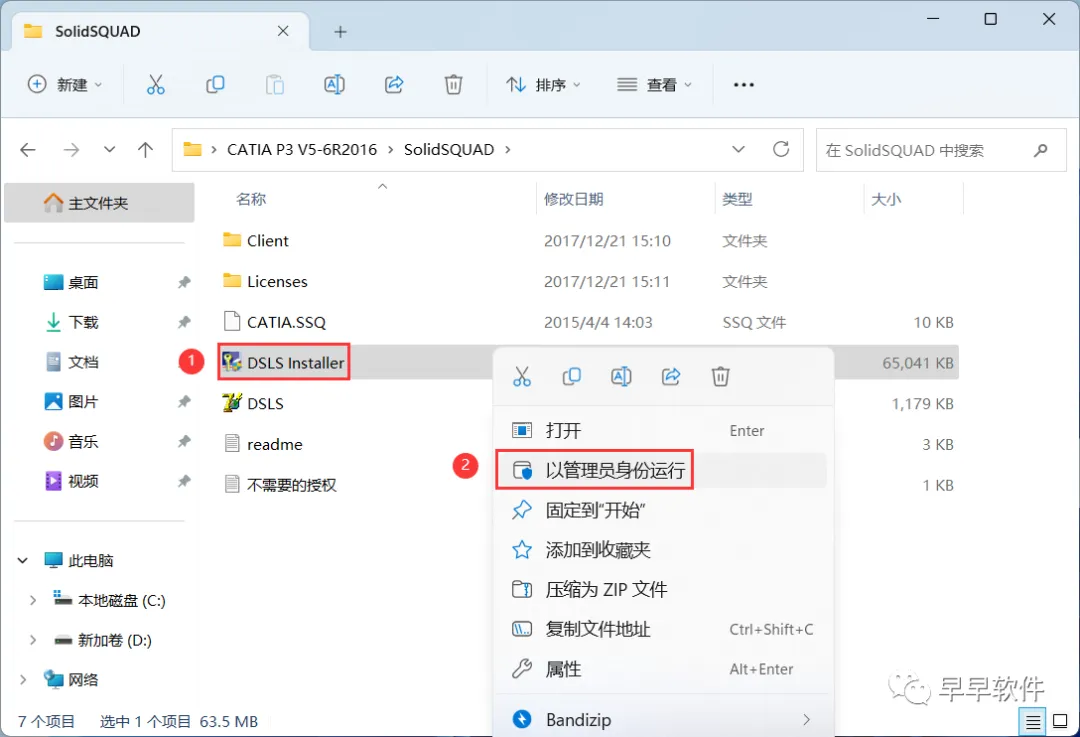Click the Copy icon in the context menu
1080x737 pixels.
click(x=572, y=377)
